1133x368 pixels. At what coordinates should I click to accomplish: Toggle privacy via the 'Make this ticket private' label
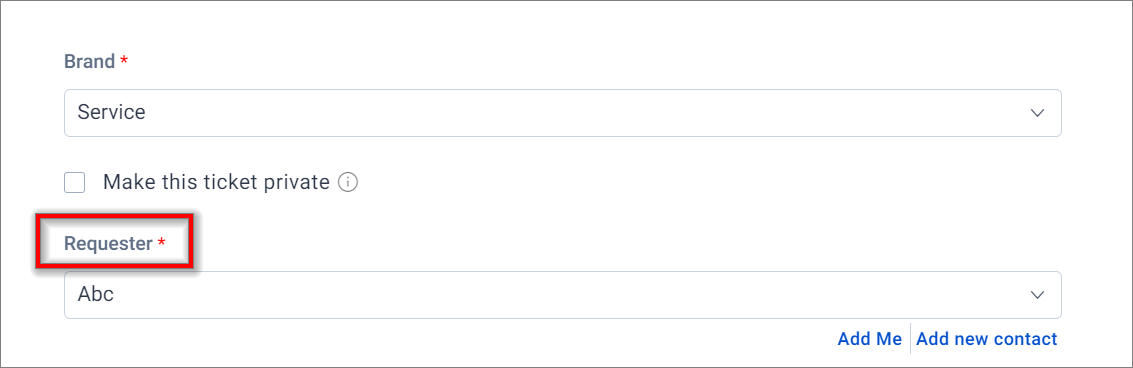coord(216,182)
